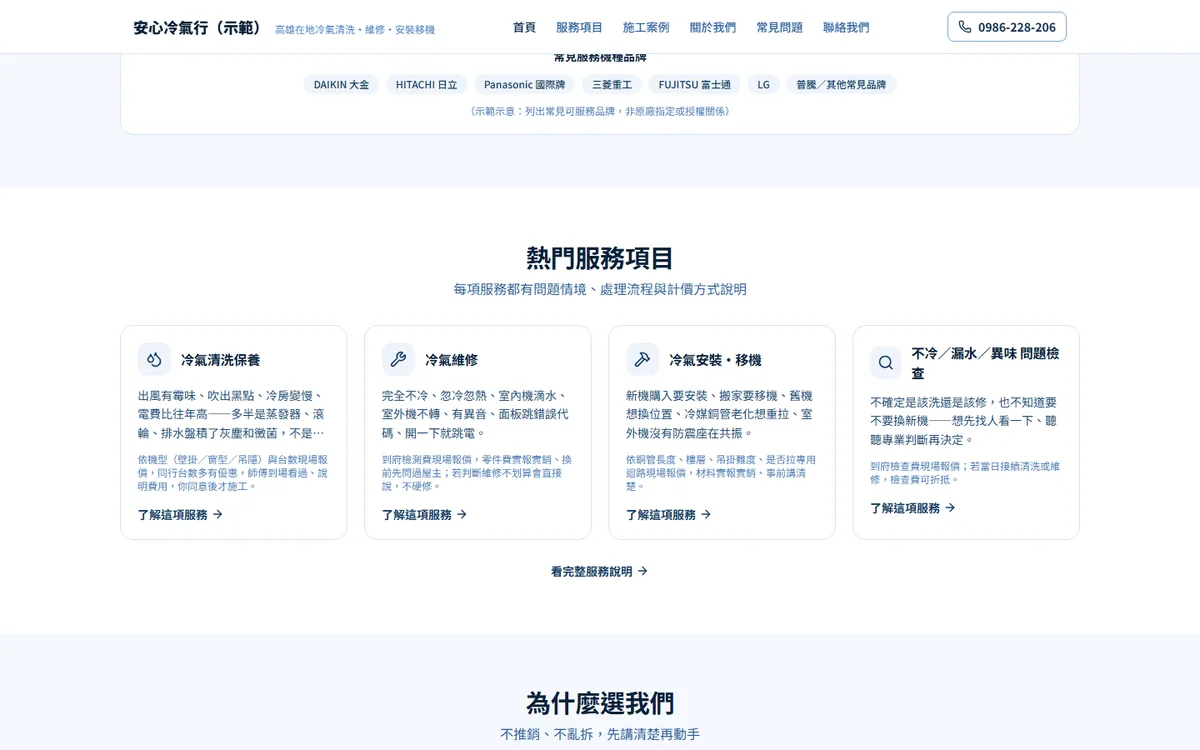Viewport: 1200px width, 750px height.
Task: Click the phone icon in header button
Action: [x=965, y=27]
